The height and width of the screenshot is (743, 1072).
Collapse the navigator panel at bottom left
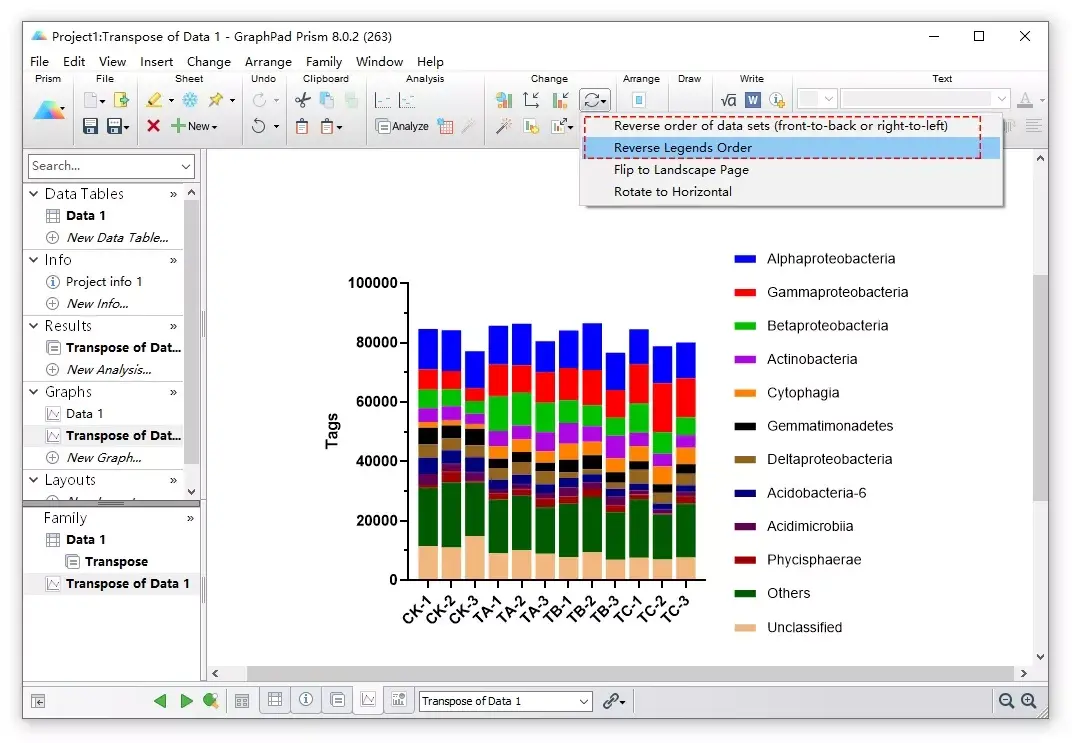pyautogui.click(x=37, y=701)
